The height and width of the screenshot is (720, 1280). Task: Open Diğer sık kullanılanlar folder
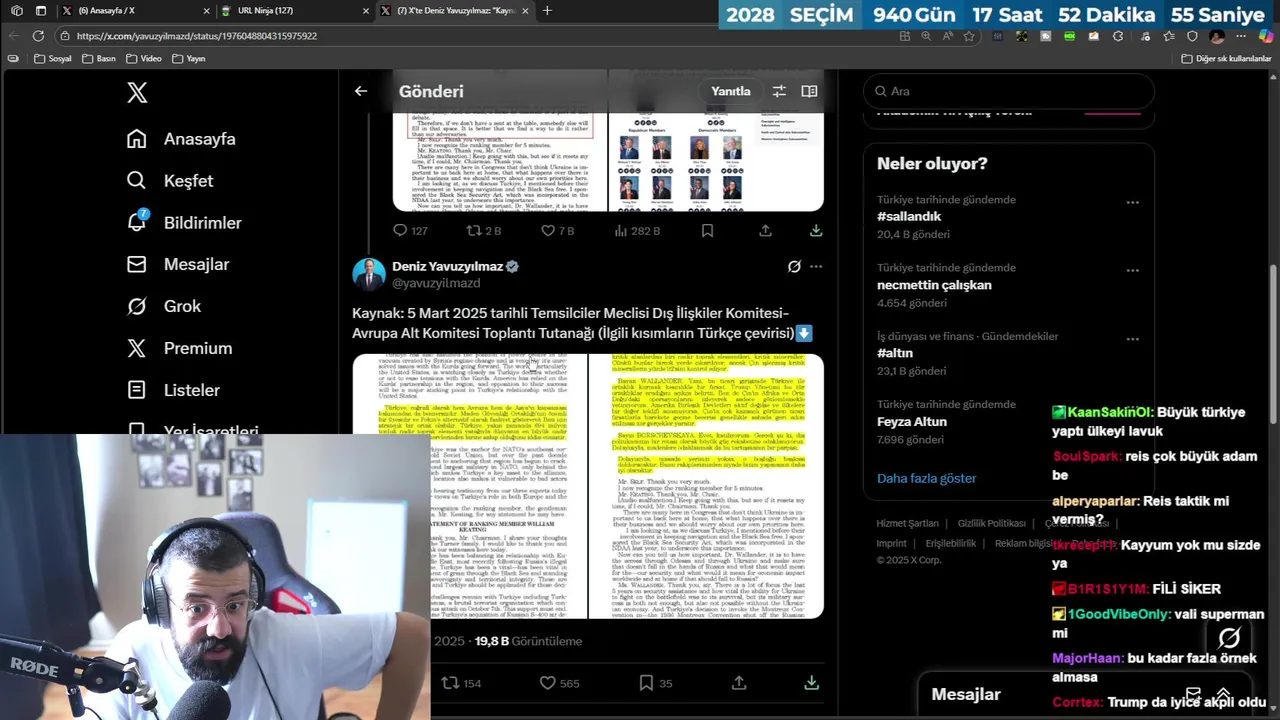pyautogui.click(x=1226, y=59)
